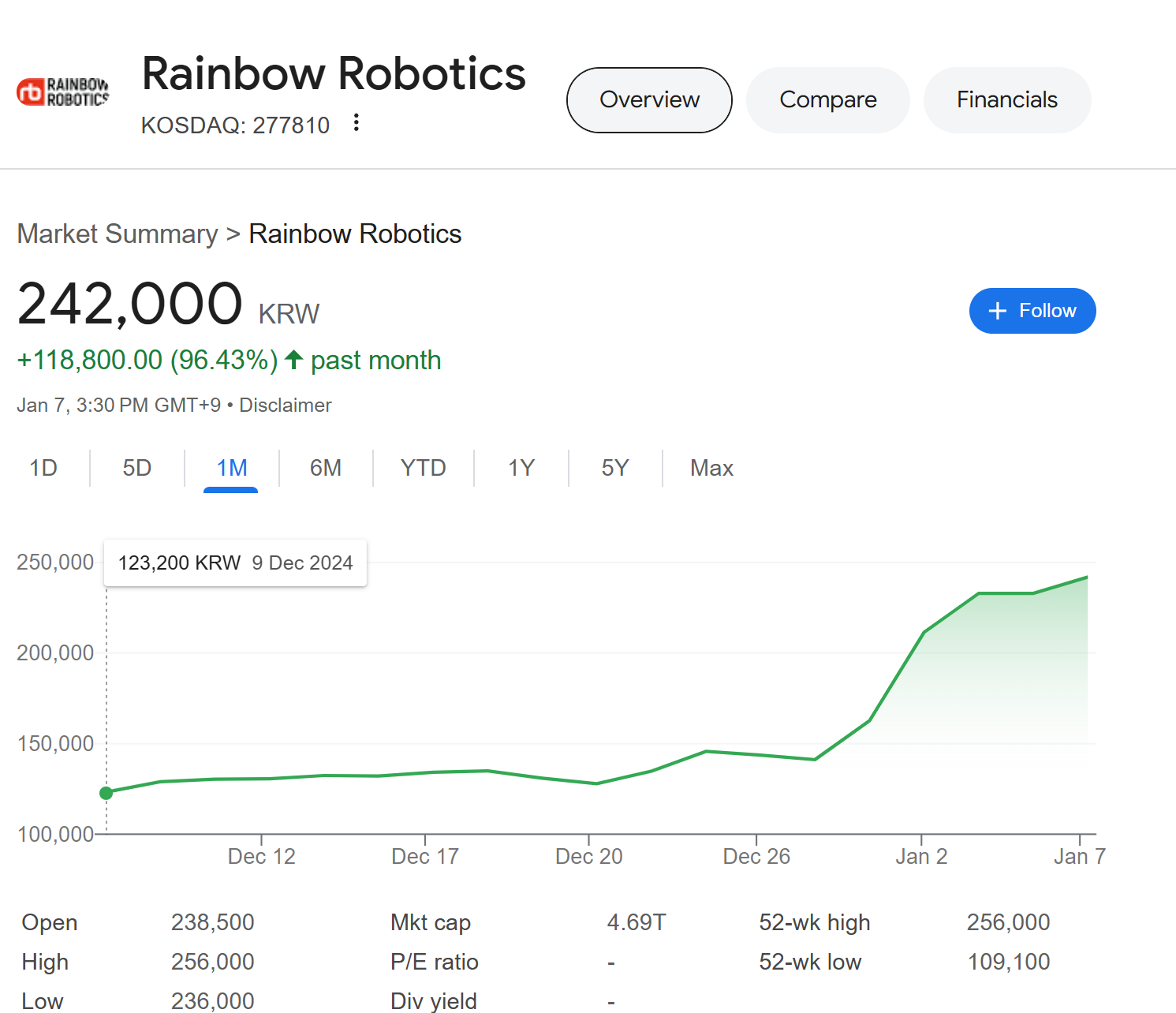
Task: Click the +118,800.00 (96.43%) change text
Action: (x=147, y=360)
